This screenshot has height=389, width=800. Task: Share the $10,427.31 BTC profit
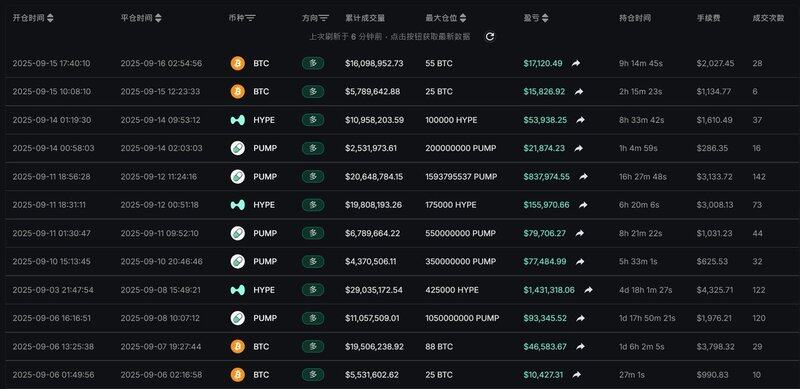click(x=577, y=375)
